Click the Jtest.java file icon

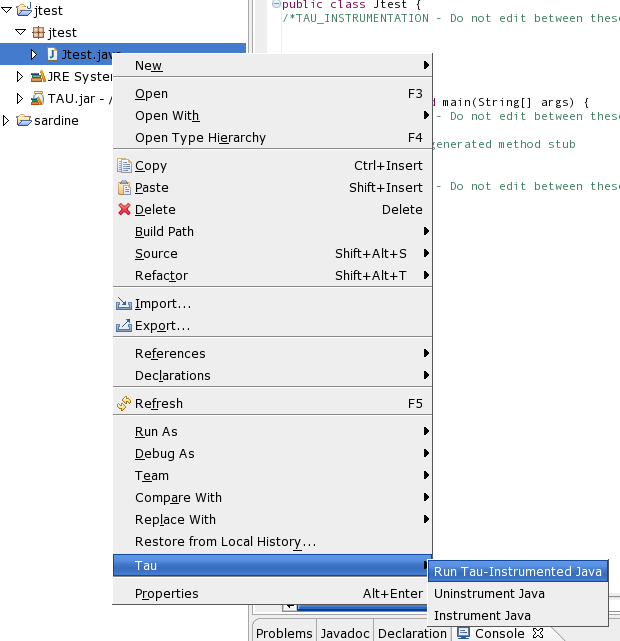pos(52,54)
